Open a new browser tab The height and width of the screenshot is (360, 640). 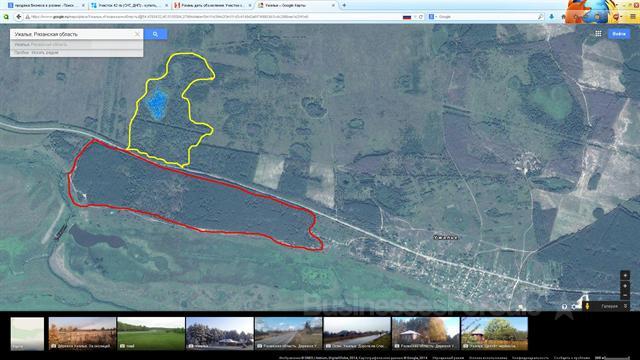(344, 5)
